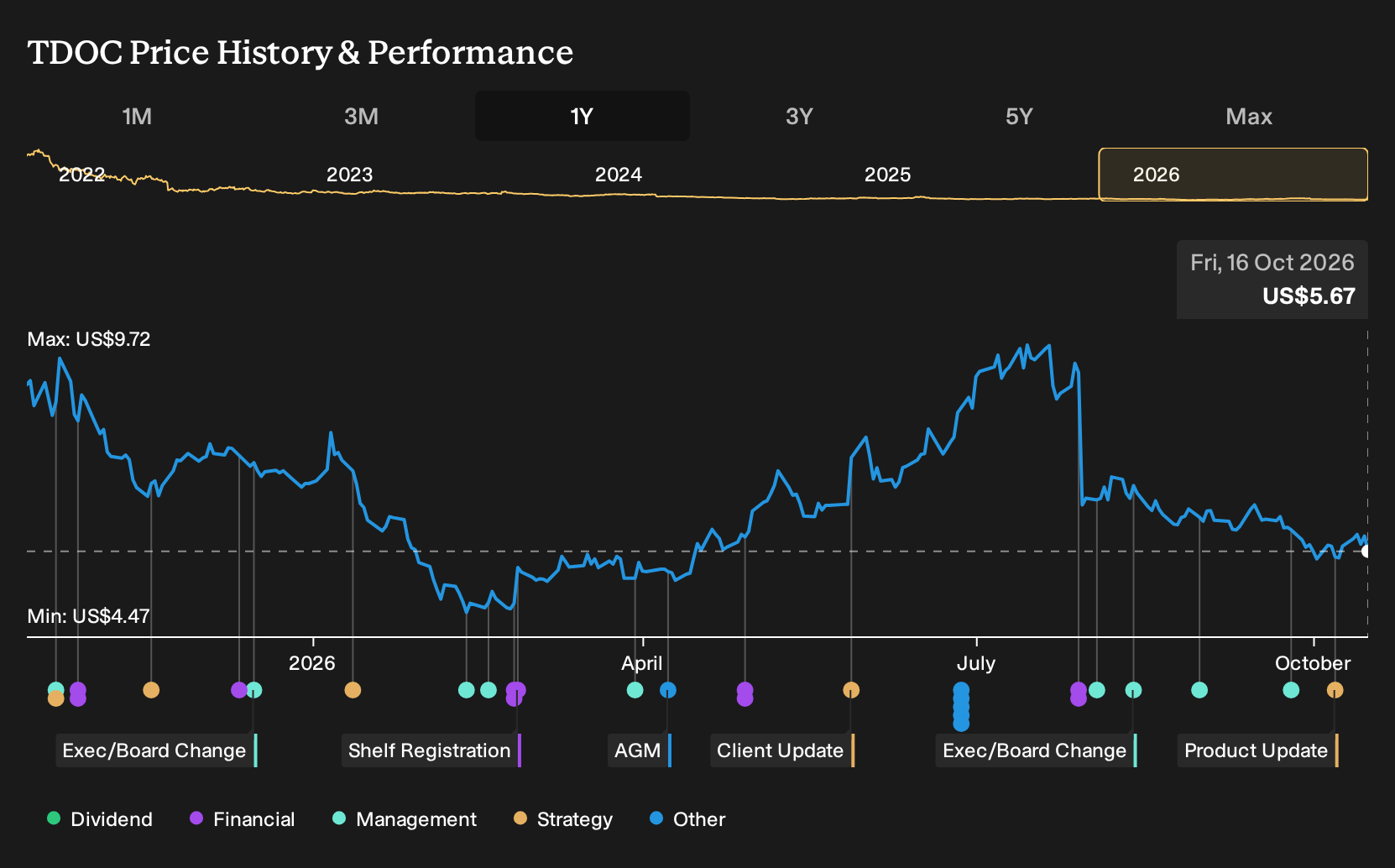Switch to the 3M range tab
The height and width of the screenshot is (868, 1395).
click(361, 116)
